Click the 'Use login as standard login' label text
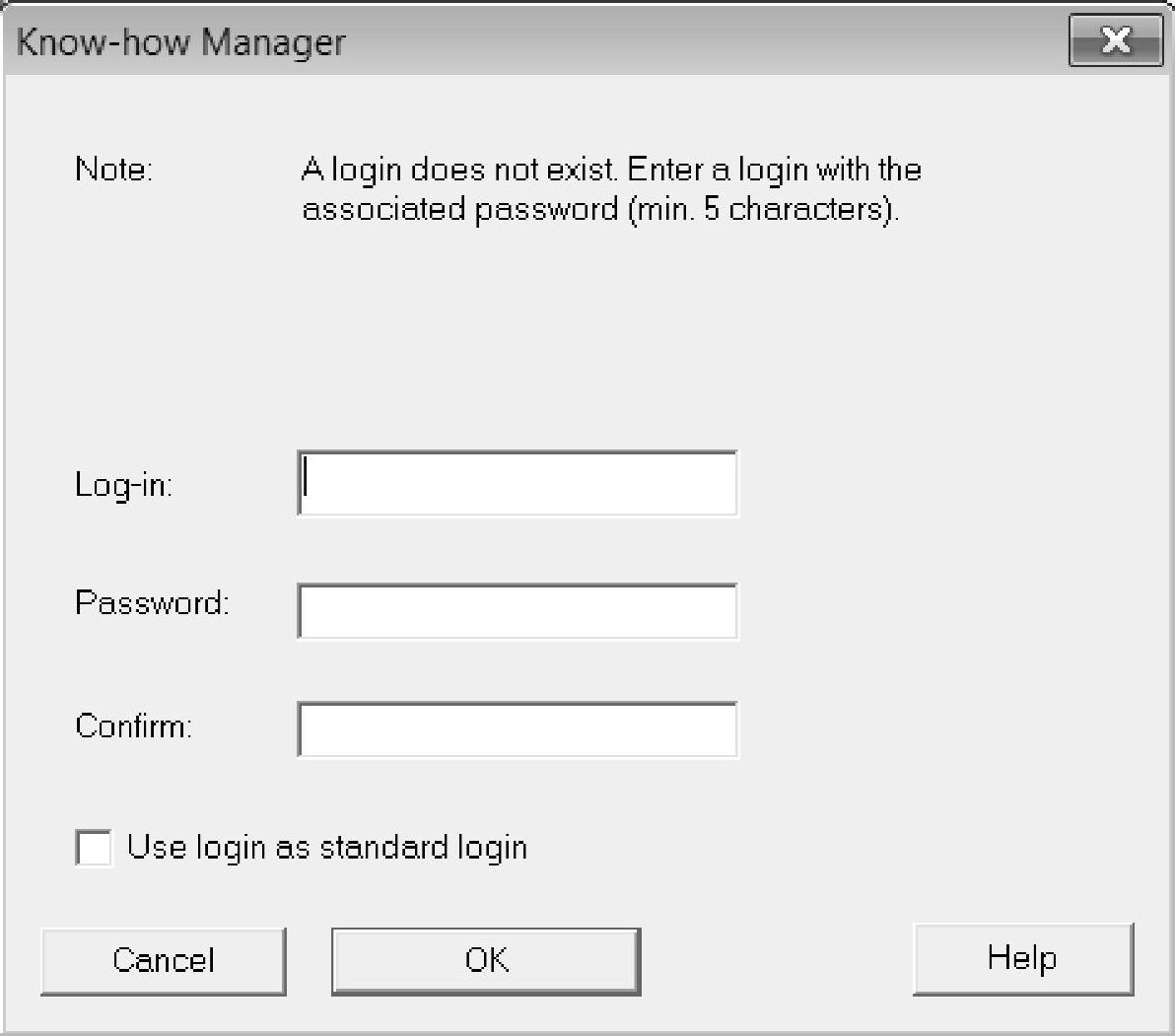The width and height of the screenshot is (1175, 1036). (x=327, y=848)
